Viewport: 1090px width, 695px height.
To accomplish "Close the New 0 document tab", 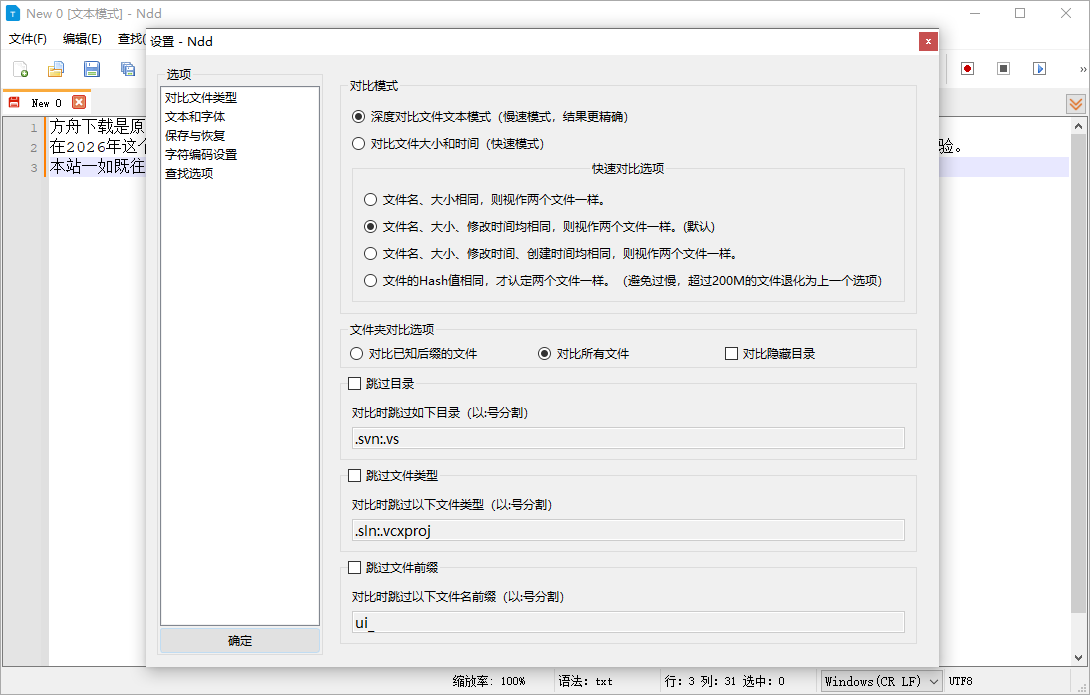I will click(x=79, y=102).
